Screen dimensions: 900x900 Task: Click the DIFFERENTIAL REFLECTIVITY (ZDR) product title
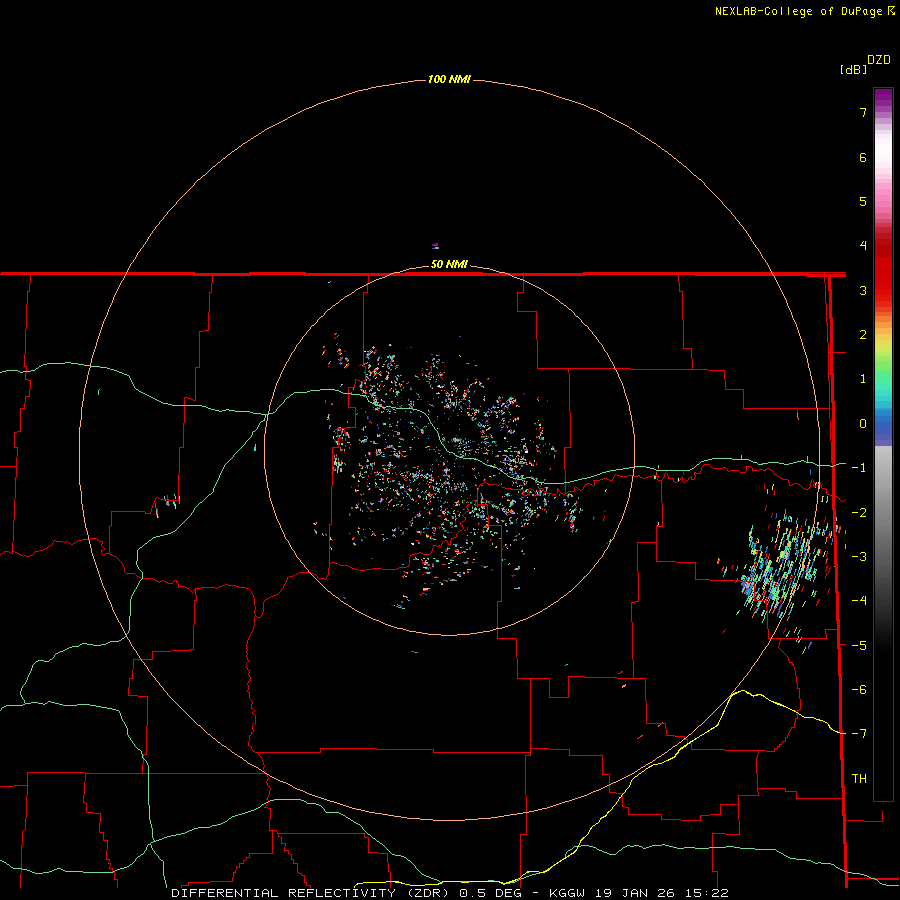click(312, 893)
